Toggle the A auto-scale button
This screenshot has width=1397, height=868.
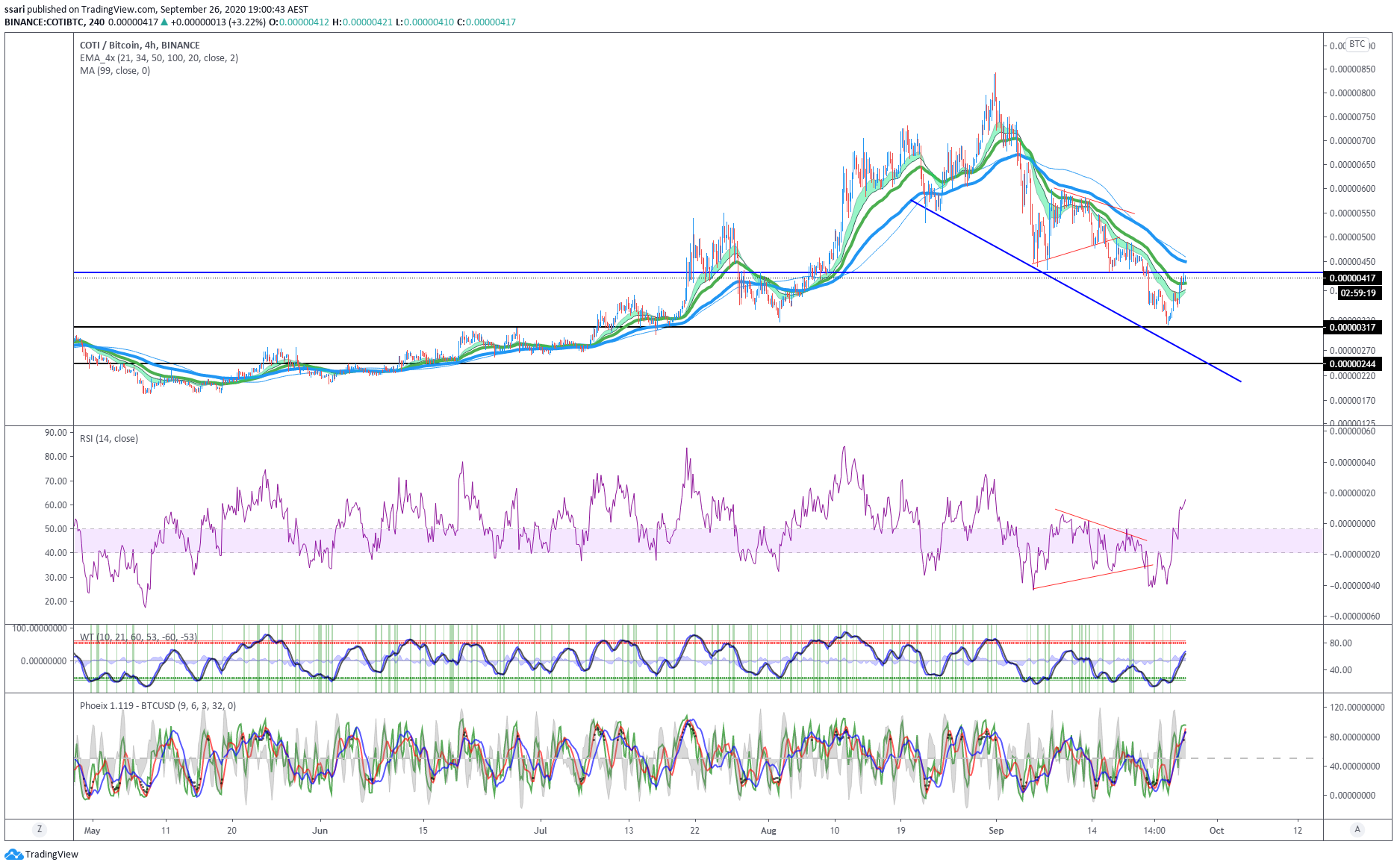click(1357, 829)
